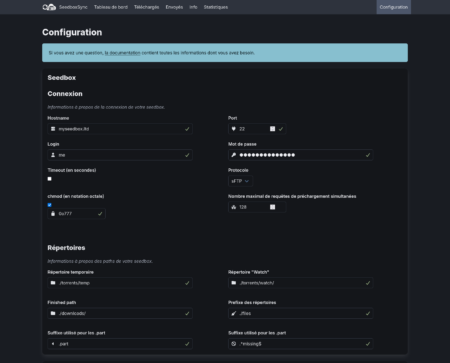Click the Répertoires section heading
The height and width of the screenshot is (363, 450).
(66, 248)
